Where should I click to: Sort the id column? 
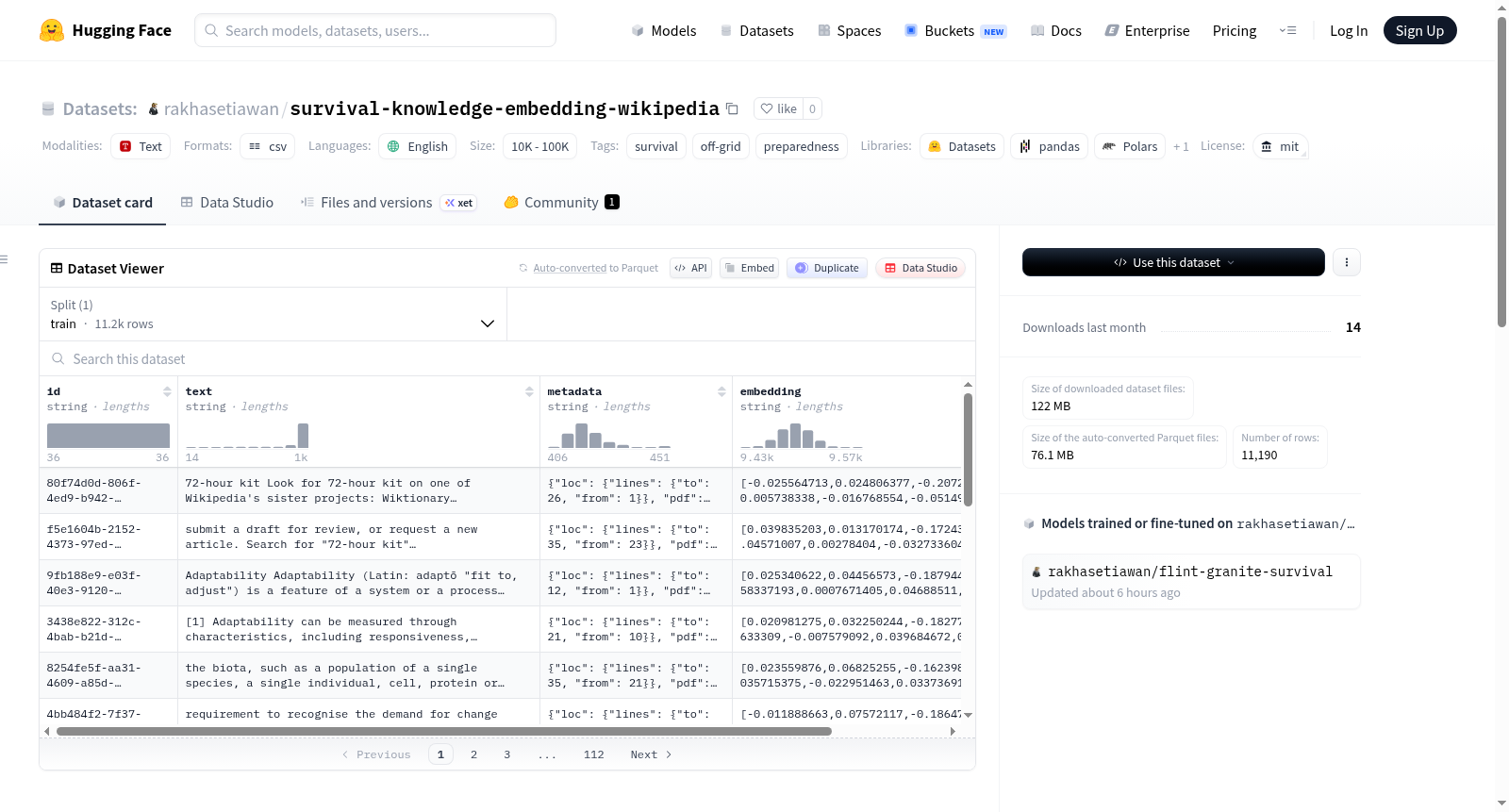(x=167, y=391)
